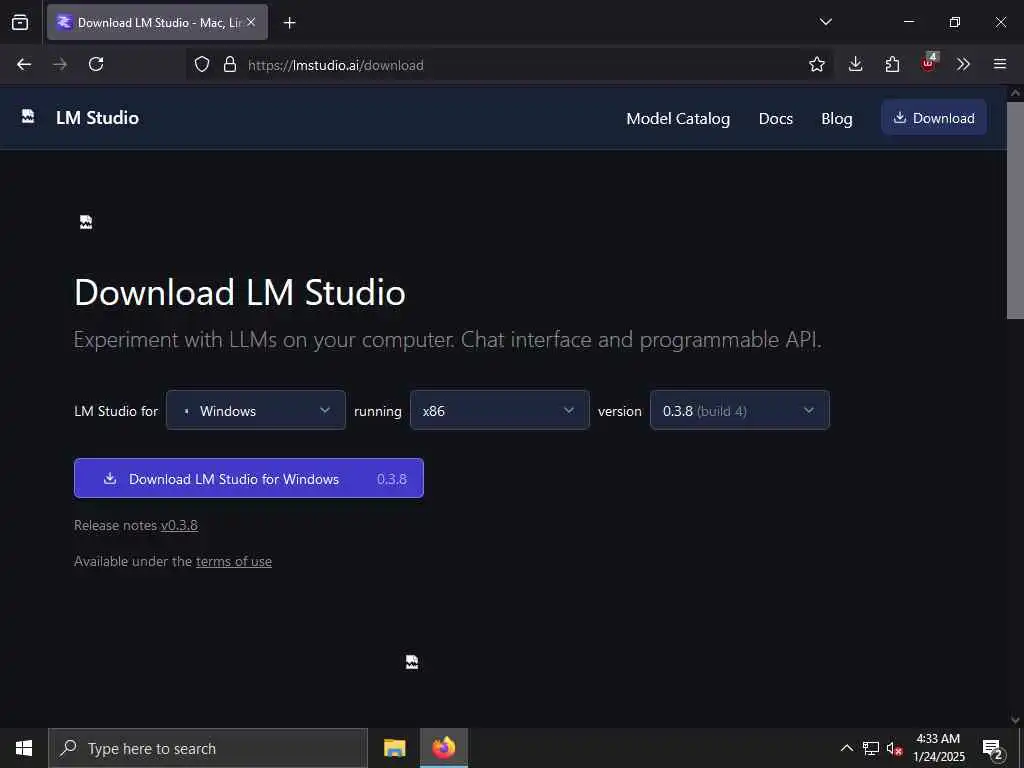Click the taskbar search box
The height and width of the screenshot is (768, 1024).
coord(208,748)
